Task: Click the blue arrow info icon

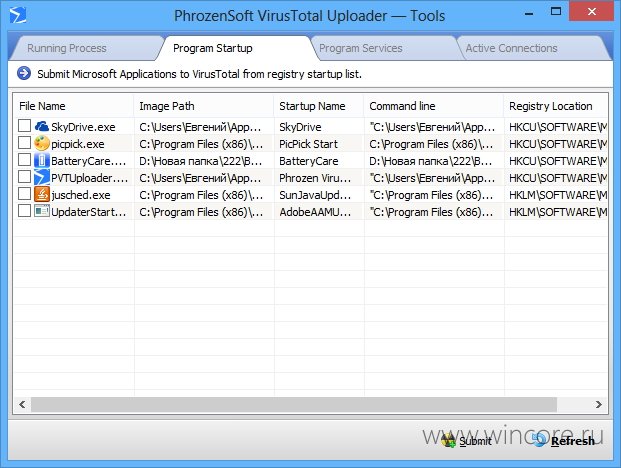Action: point(24,73)
